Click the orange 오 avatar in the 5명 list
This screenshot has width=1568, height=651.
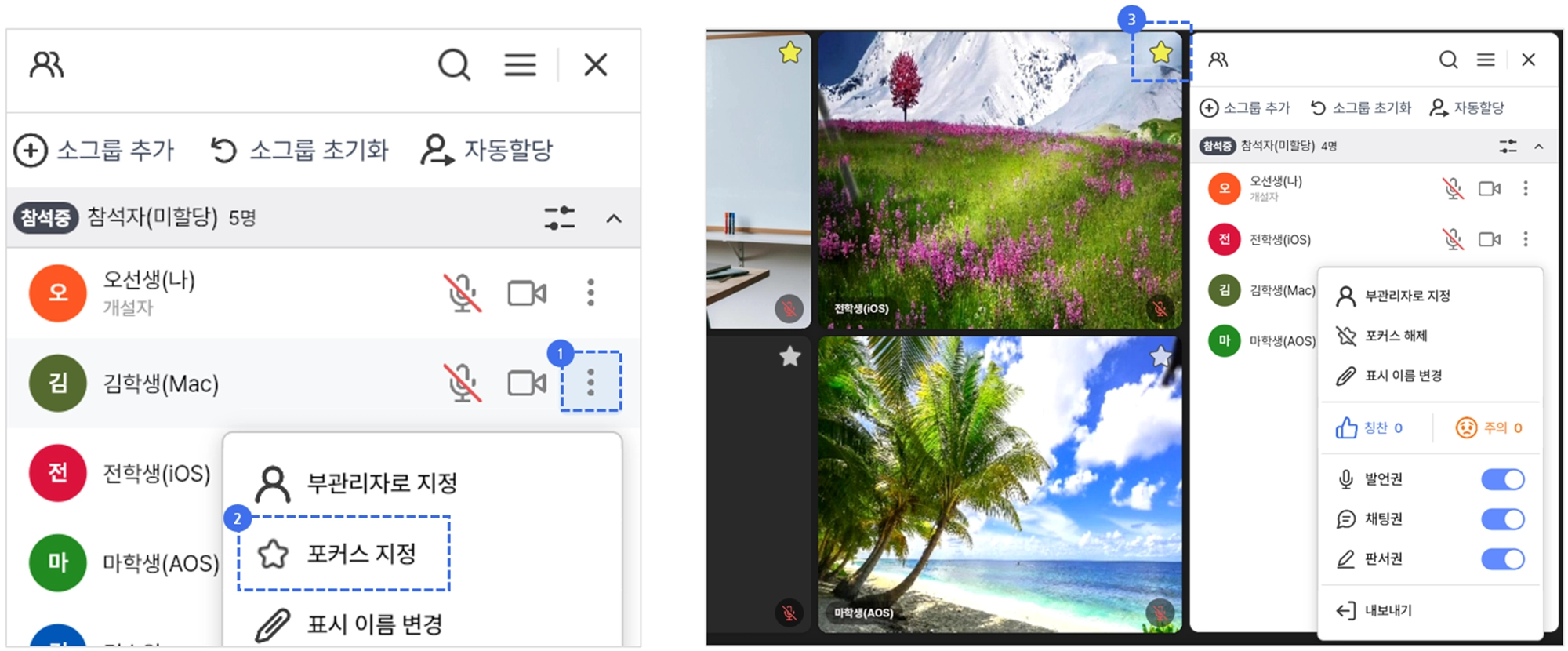58,293
